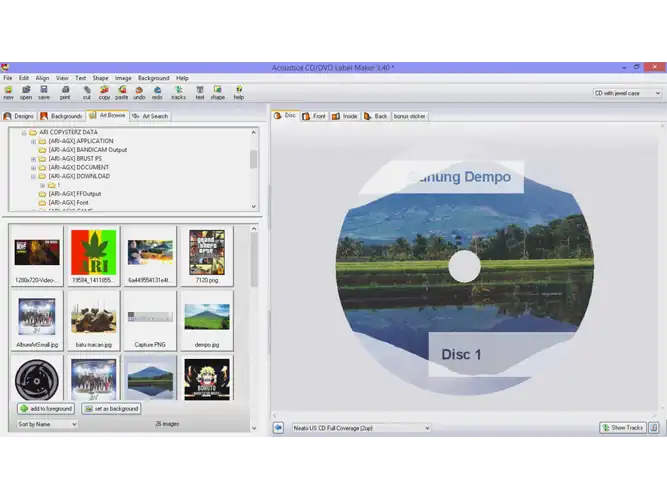Screen dimensions: 667x500
Task: Undo the last action via undo icon
Action: coord(139,92)
